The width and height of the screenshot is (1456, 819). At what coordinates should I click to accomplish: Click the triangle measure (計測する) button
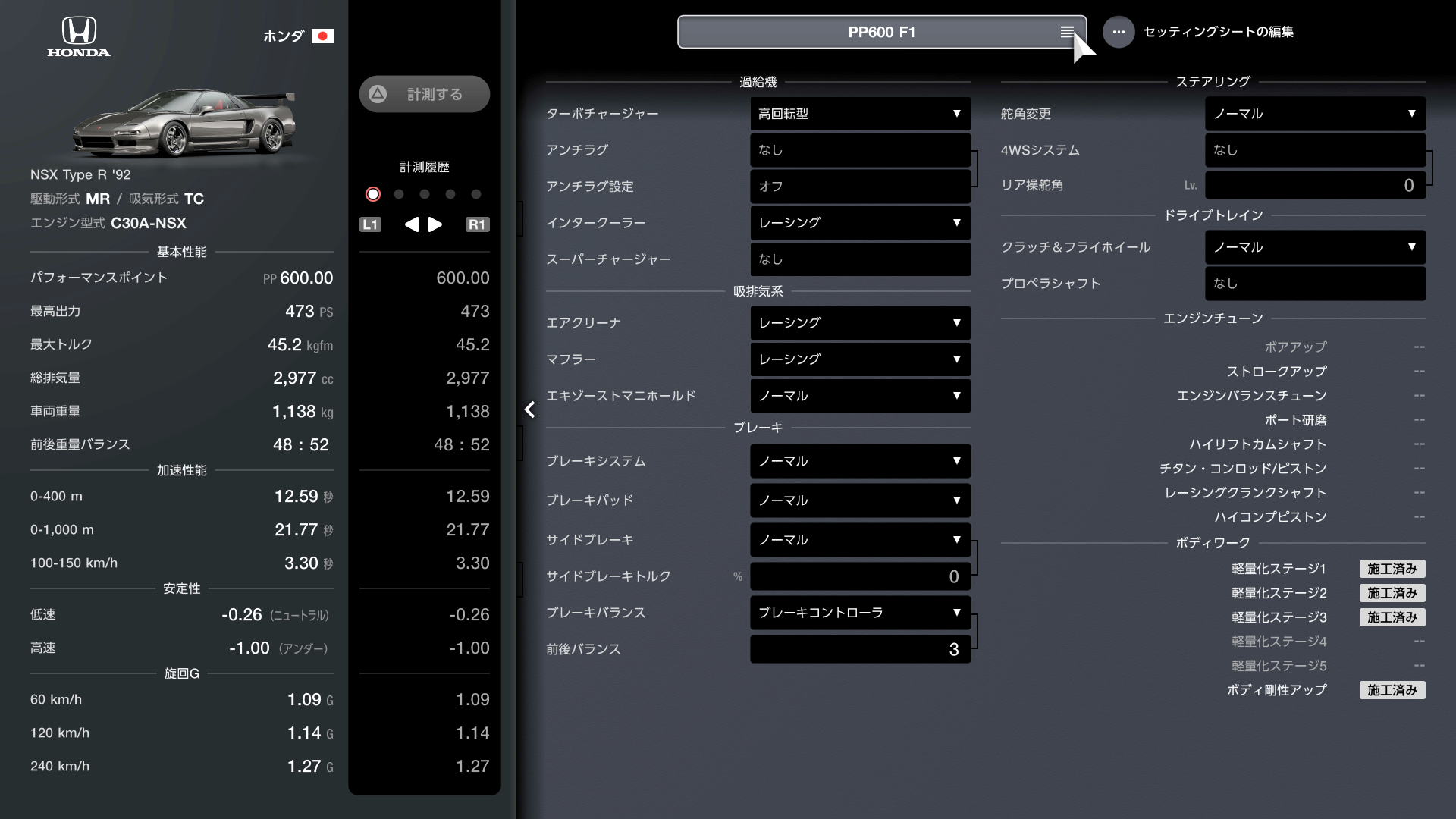click(x=424, y=94)
